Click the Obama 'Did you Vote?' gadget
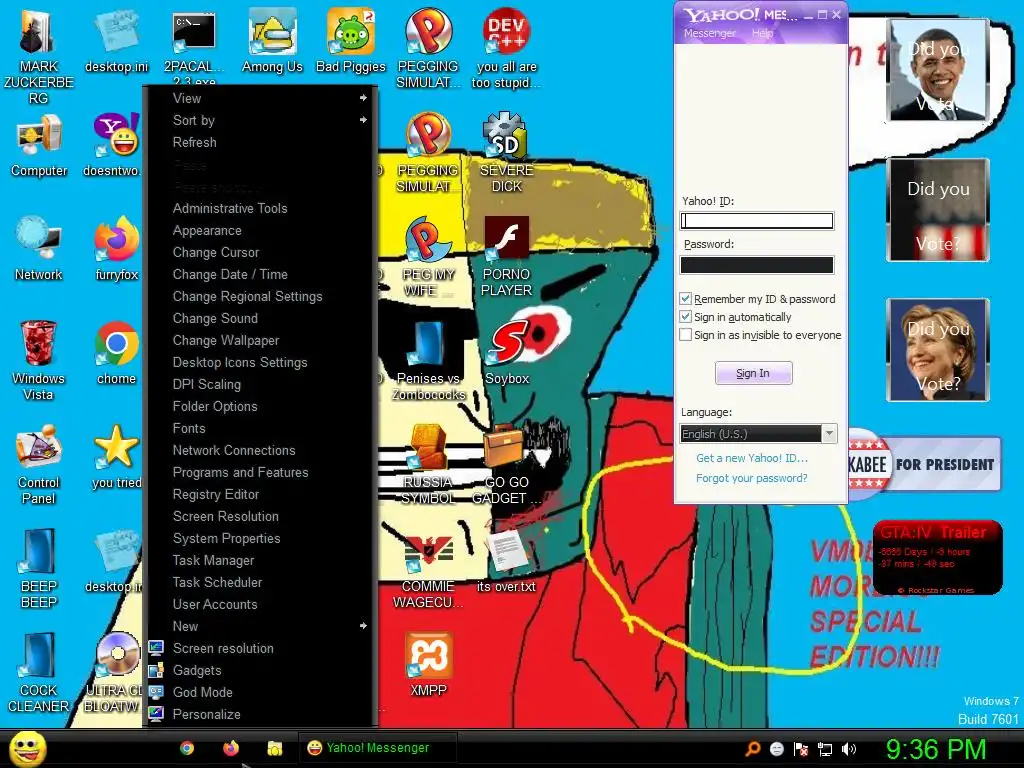The height and width of the screenshot is (768, 1024). pos(938,70)
